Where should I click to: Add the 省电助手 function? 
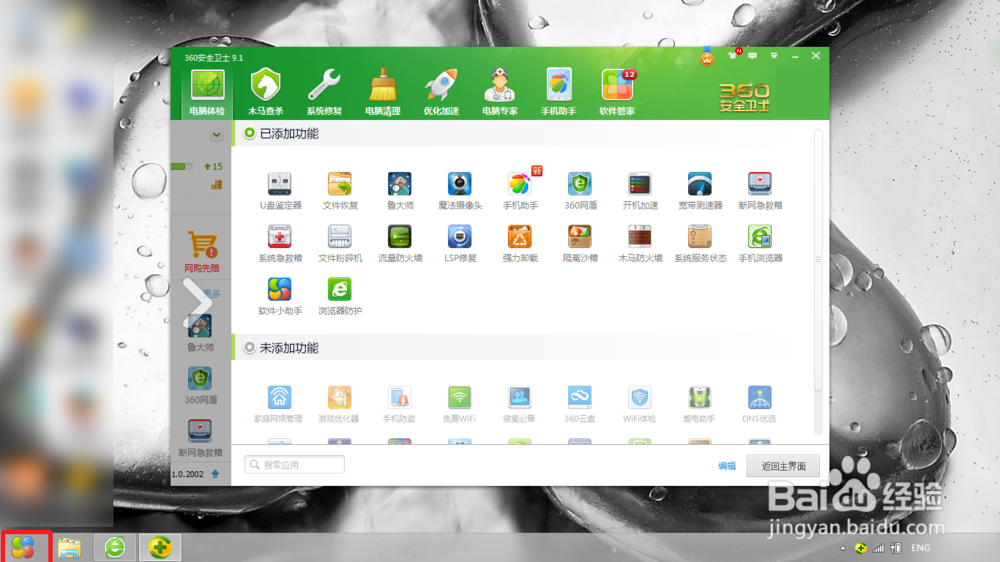coord(699,404)
